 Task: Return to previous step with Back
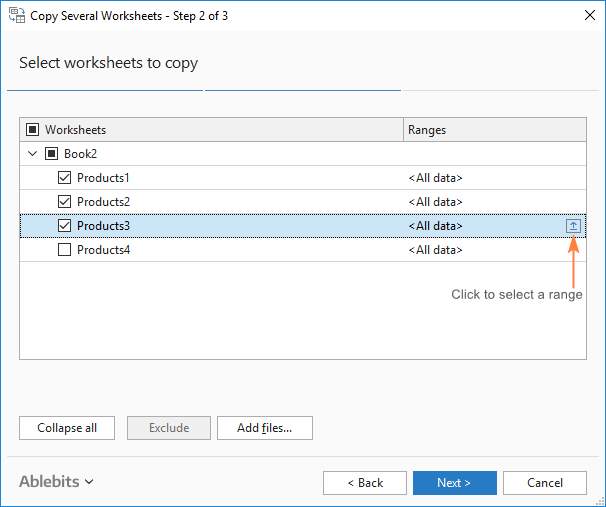coord(364,483)
